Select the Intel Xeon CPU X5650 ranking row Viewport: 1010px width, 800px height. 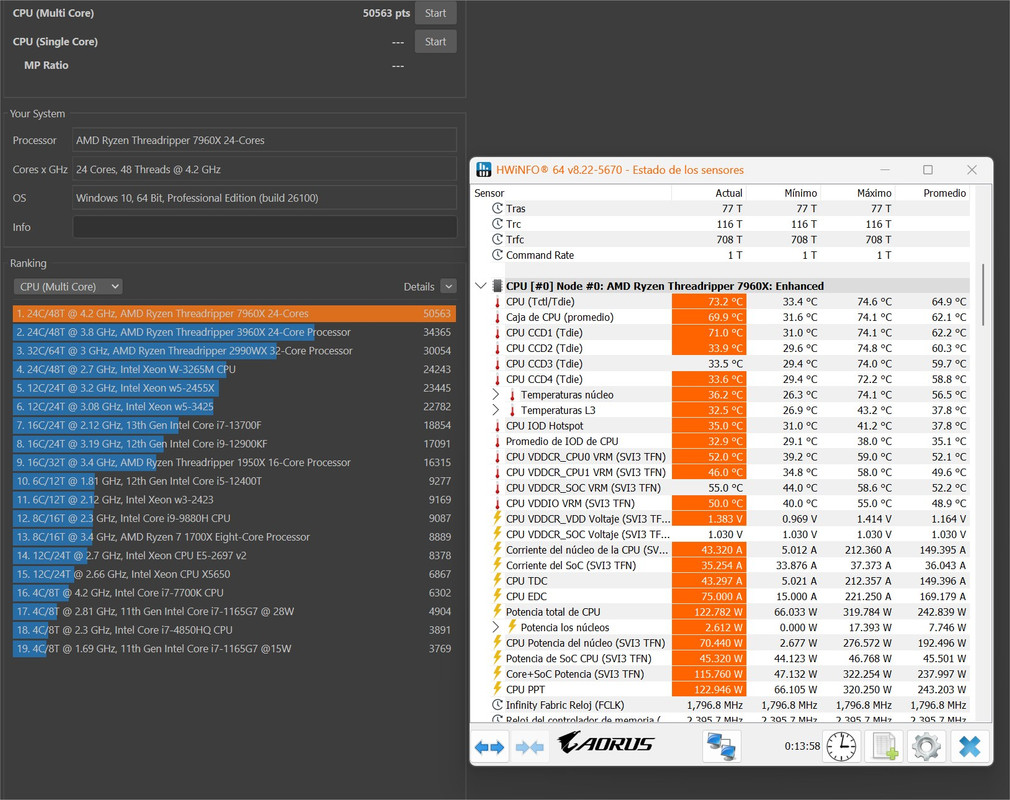point(234,574)
